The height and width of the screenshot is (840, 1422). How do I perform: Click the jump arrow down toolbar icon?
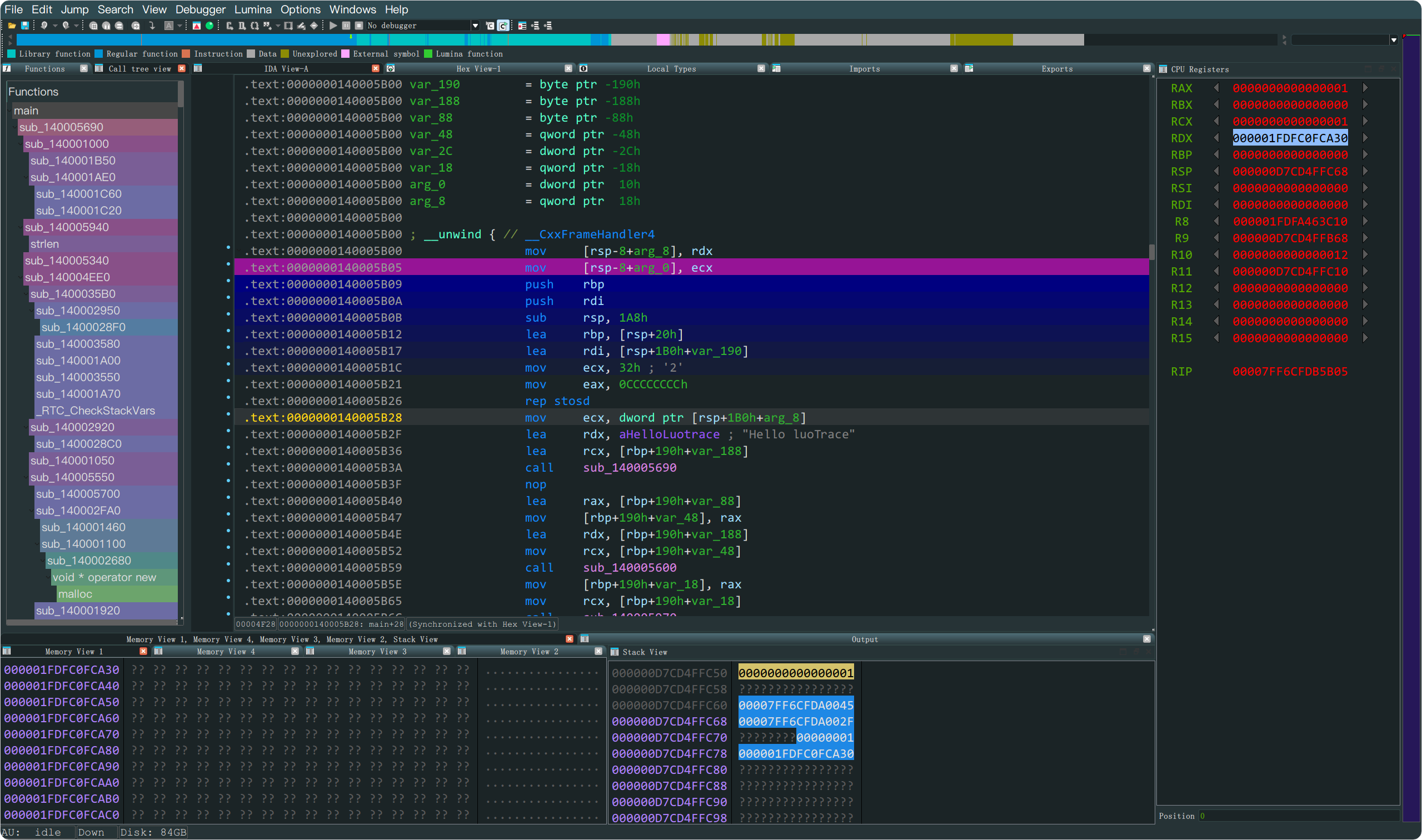click(152, 26)
